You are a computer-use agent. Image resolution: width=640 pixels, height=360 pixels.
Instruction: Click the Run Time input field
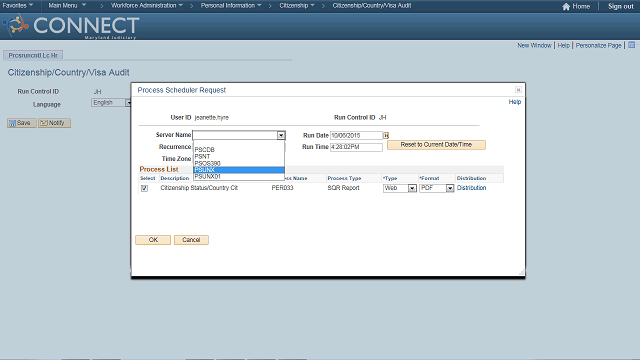[356, 147]
